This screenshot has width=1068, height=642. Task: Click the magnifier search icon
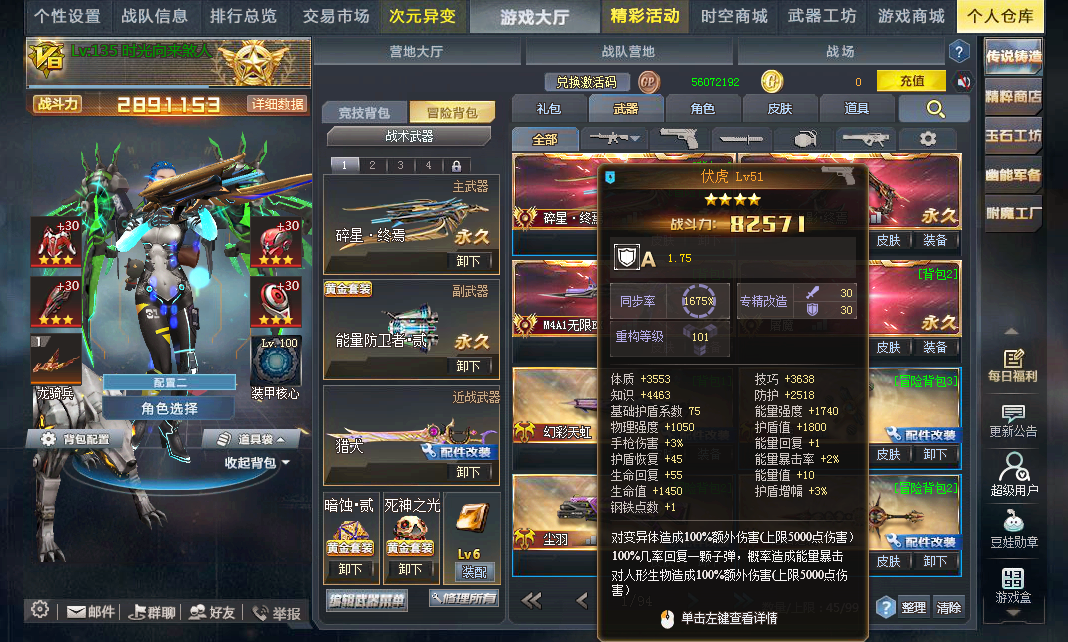point(935,109)
